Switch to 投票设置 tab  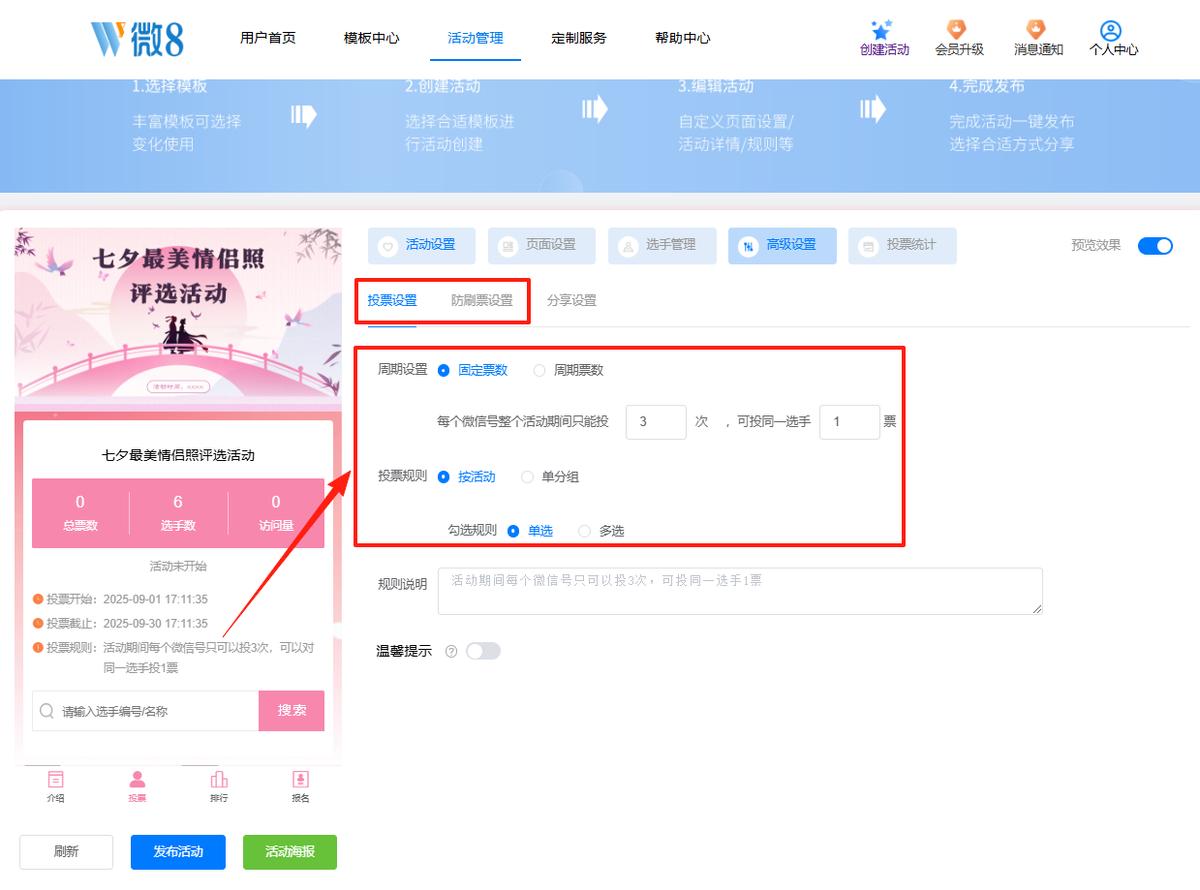click(x=392, y=300)
